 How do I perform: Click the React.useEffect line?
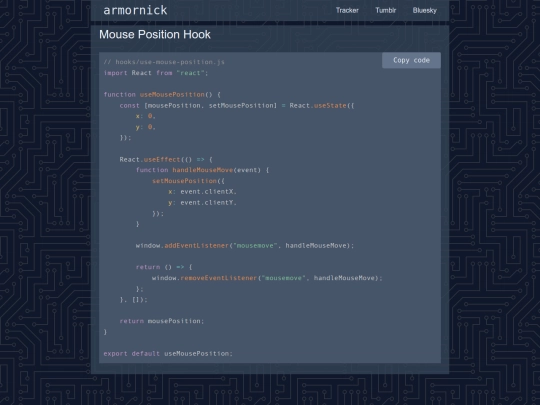pos(166,159)
